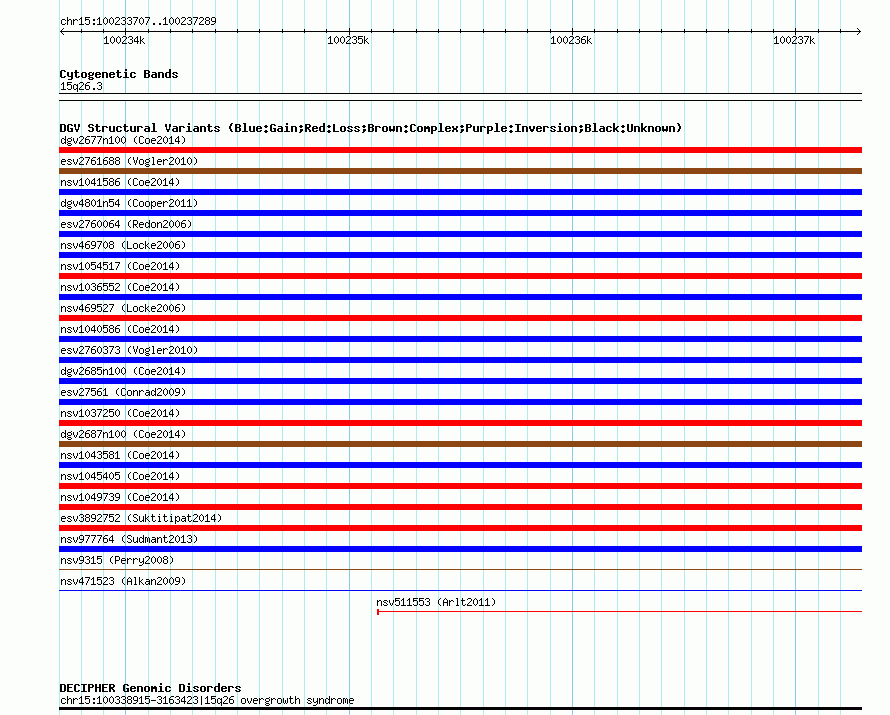Click the dgv2677n100 (Coe2014) variant label
The image size is (890, 715).
tap(123, 140)
